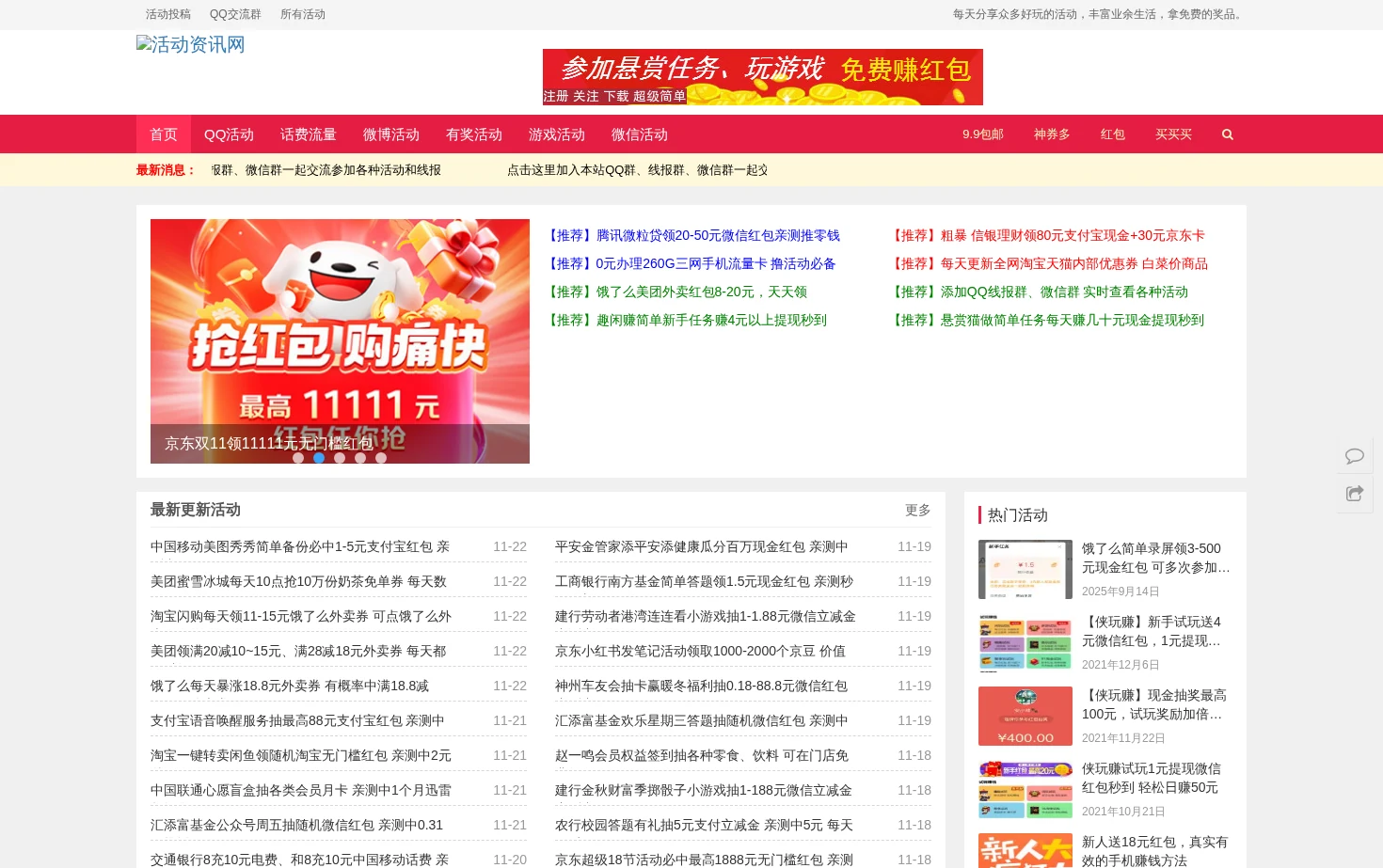Open 淘宝一键转卖闲鱼 article link
Image resolution: width=1383 pixels, height=868 pixels.
pyautogui.click(x=301, y=755)
